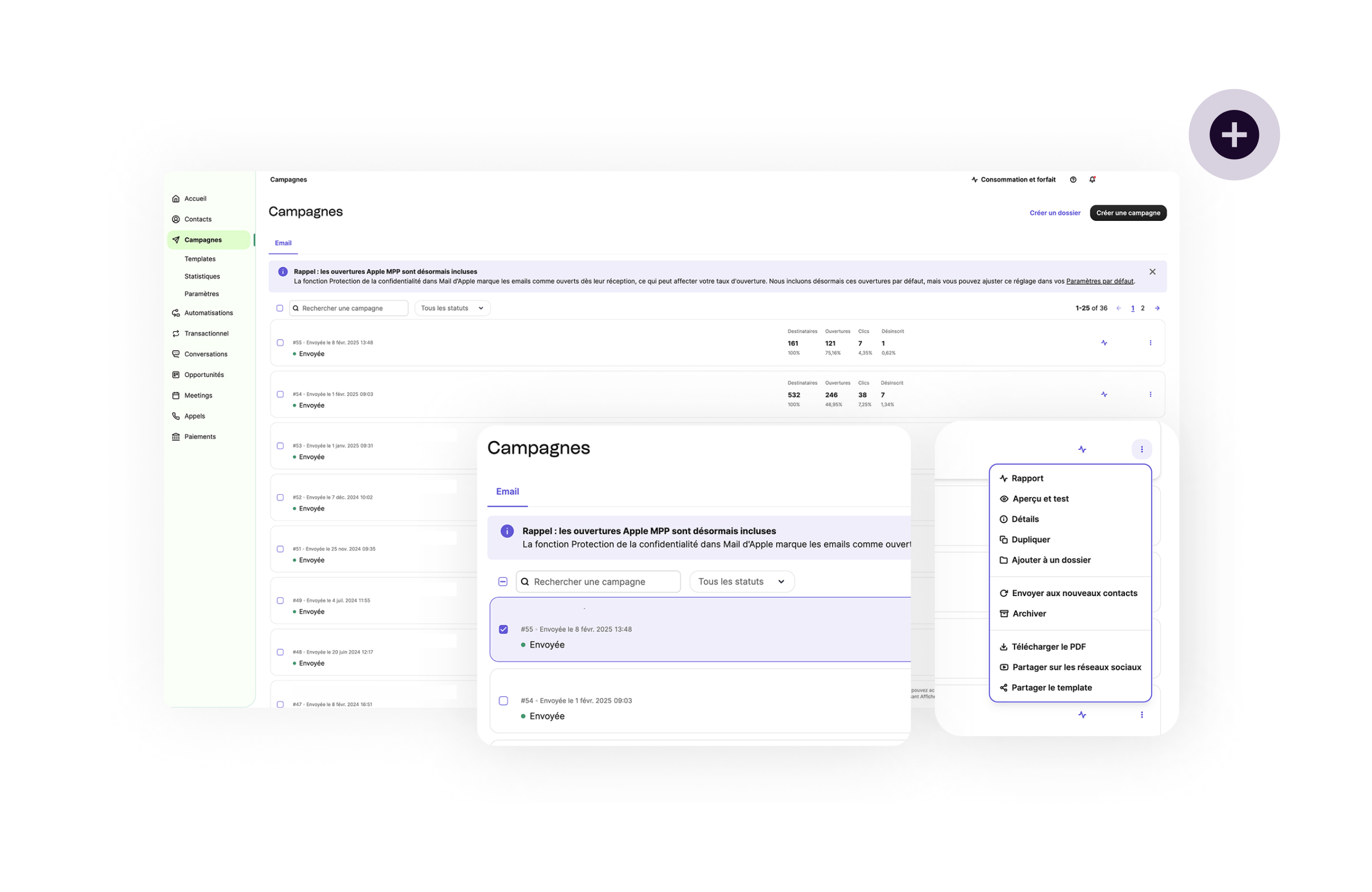This screenshot has width=1372, height=892.
Task: Go to Conversations via sidebar icon
Action: (205, 353)
